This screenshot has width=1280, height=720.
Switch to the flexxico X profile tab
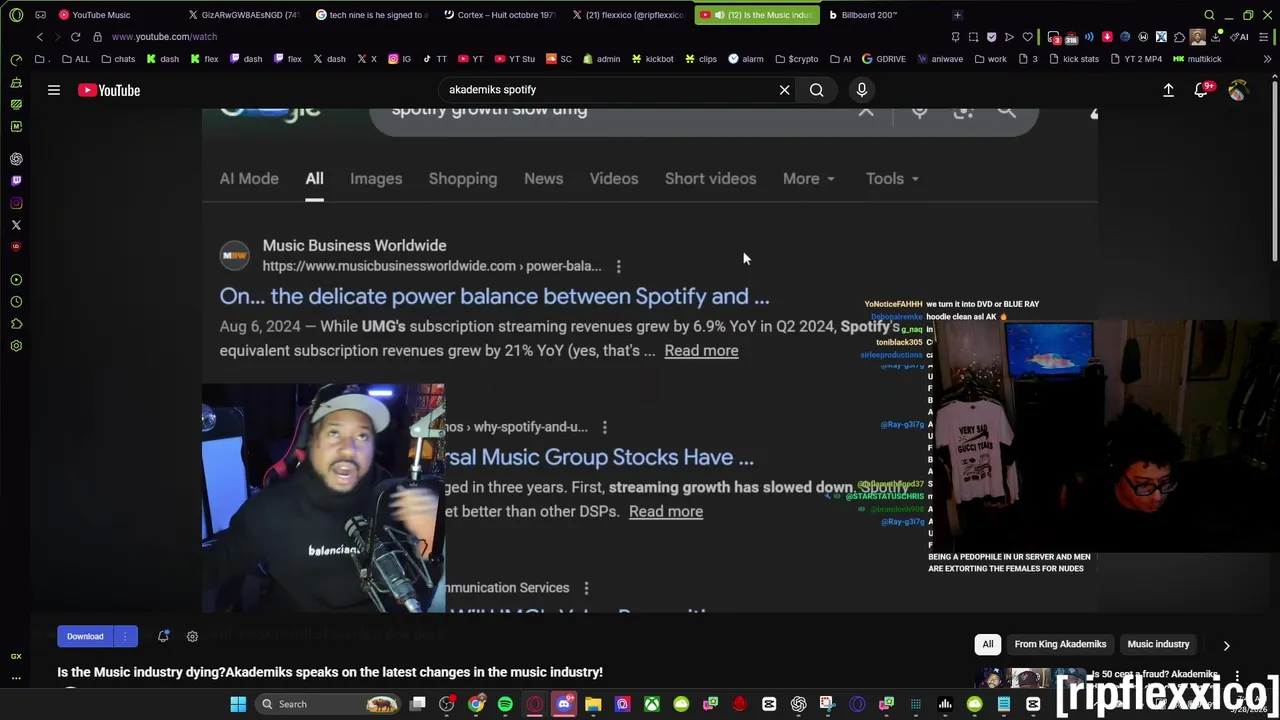click(630, 15)
